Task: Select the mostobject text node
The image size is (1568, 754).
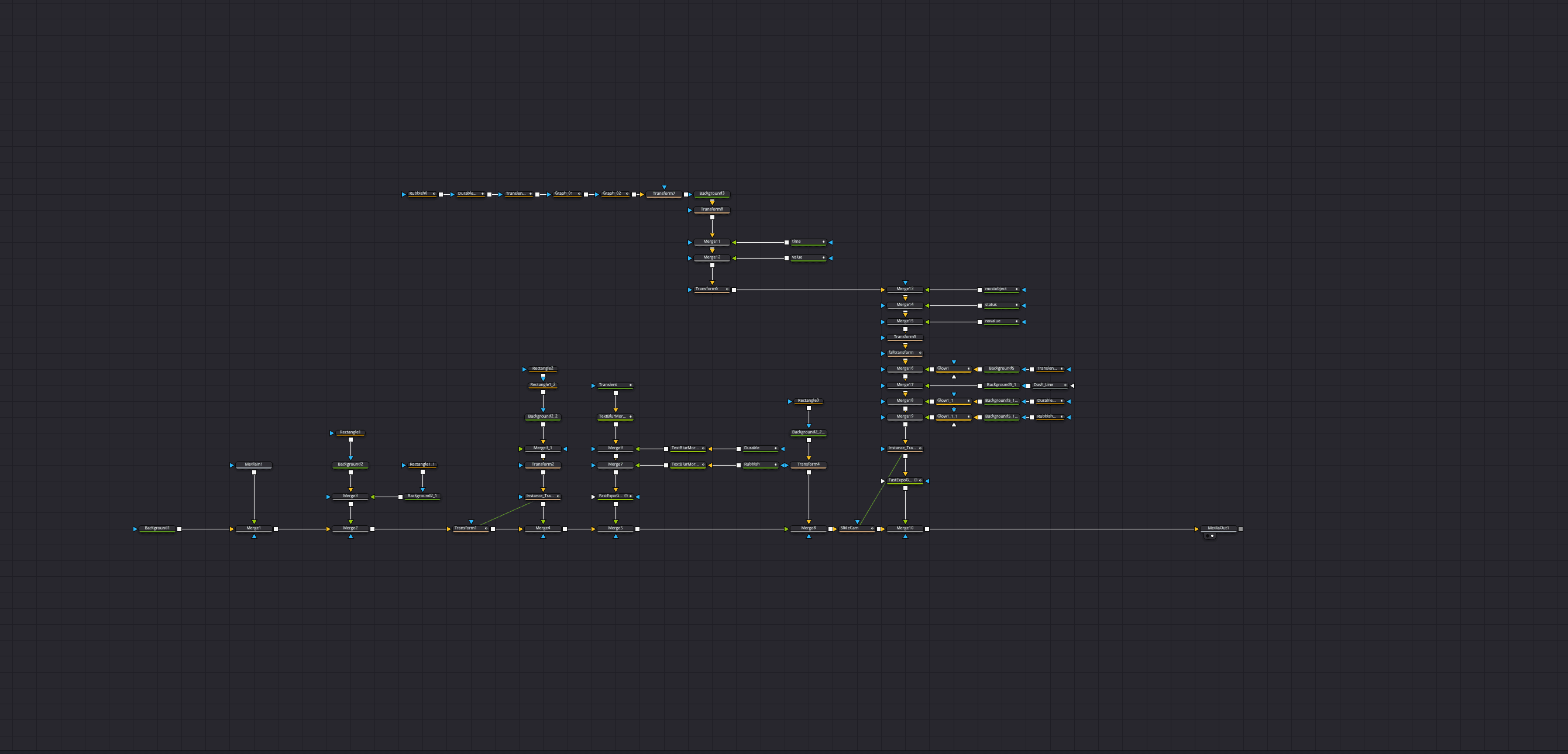Action: point(998,289)
